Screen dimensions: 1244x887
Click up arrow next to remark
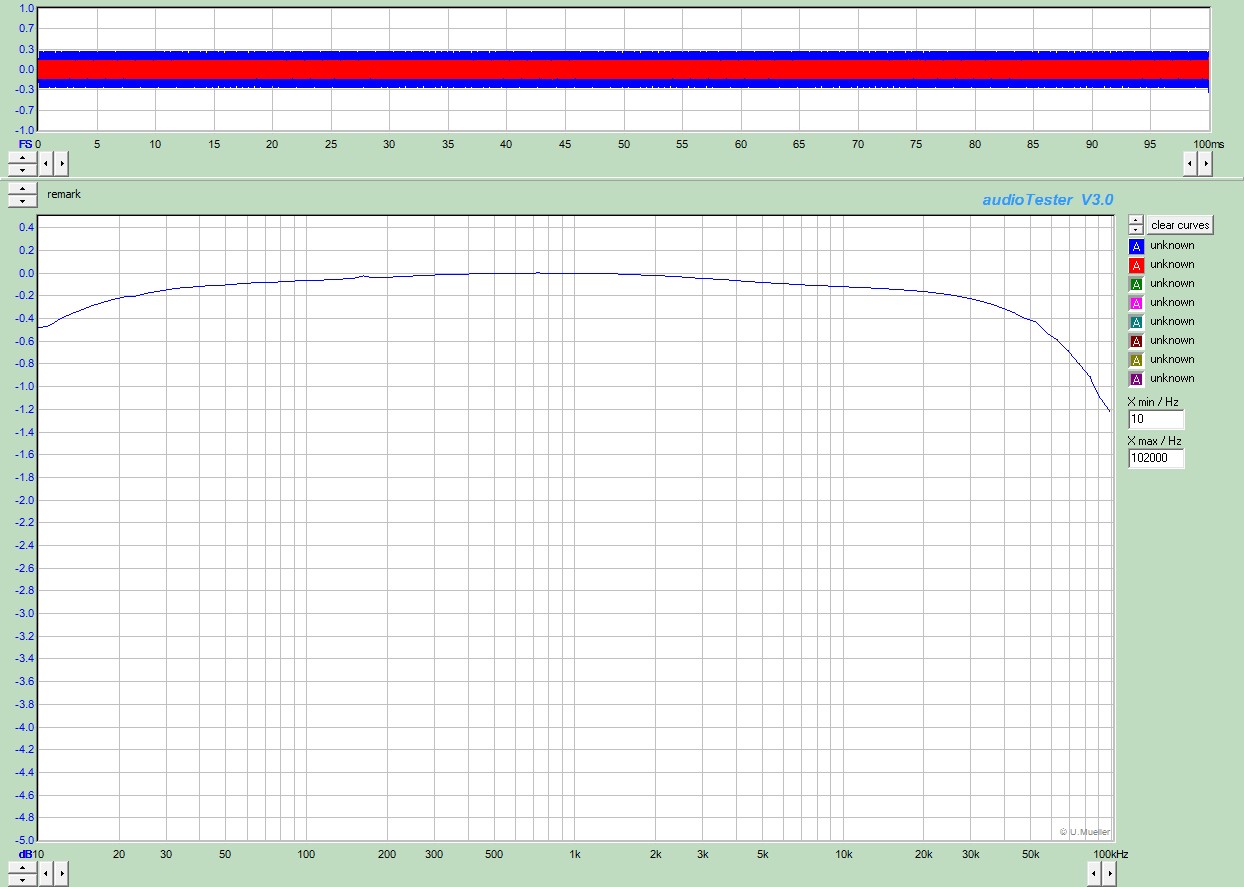22,189
